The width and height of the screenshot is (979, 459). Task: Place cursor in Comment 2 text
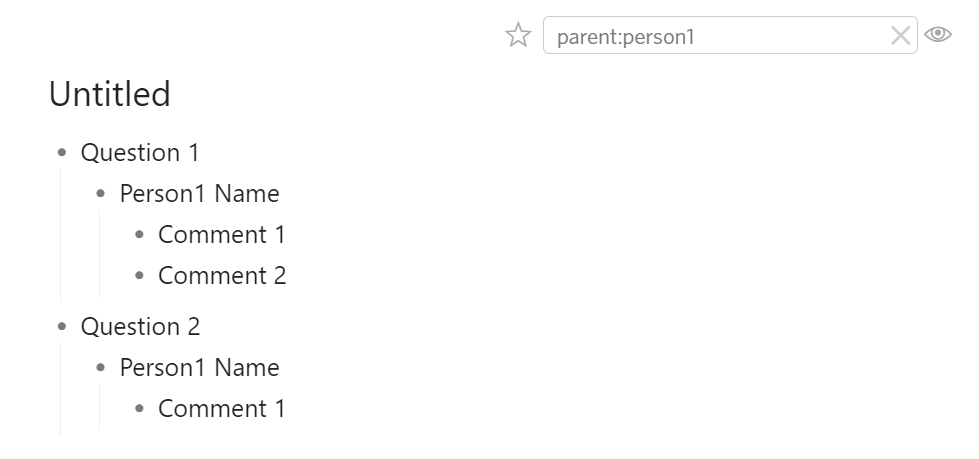pos(222,275)
